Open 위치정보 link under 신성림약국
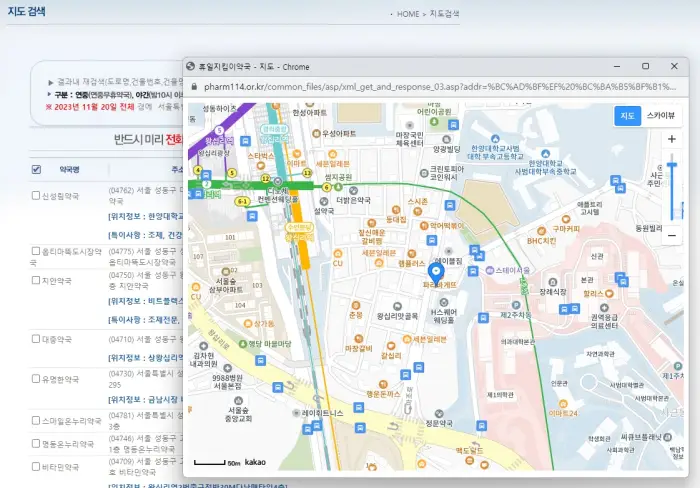700x488 pixels. tap(146, 217)
